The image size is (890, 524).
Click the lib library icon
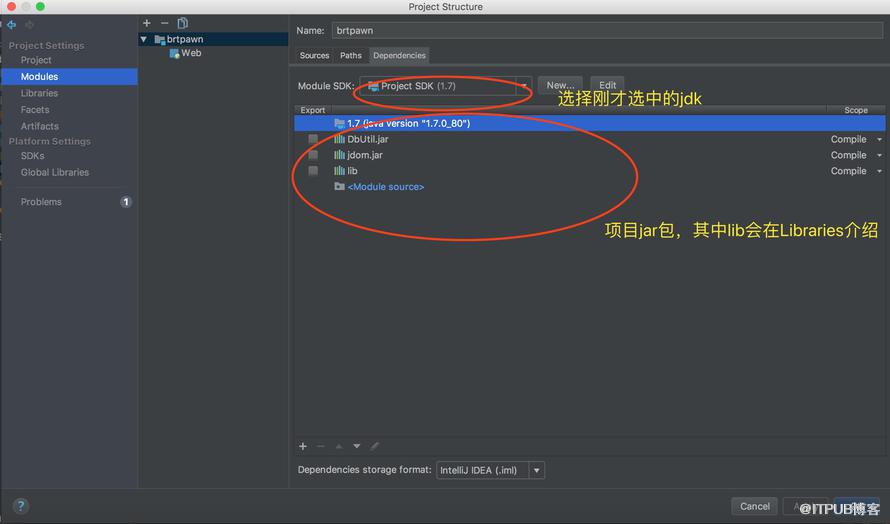(x=339, y=171)
